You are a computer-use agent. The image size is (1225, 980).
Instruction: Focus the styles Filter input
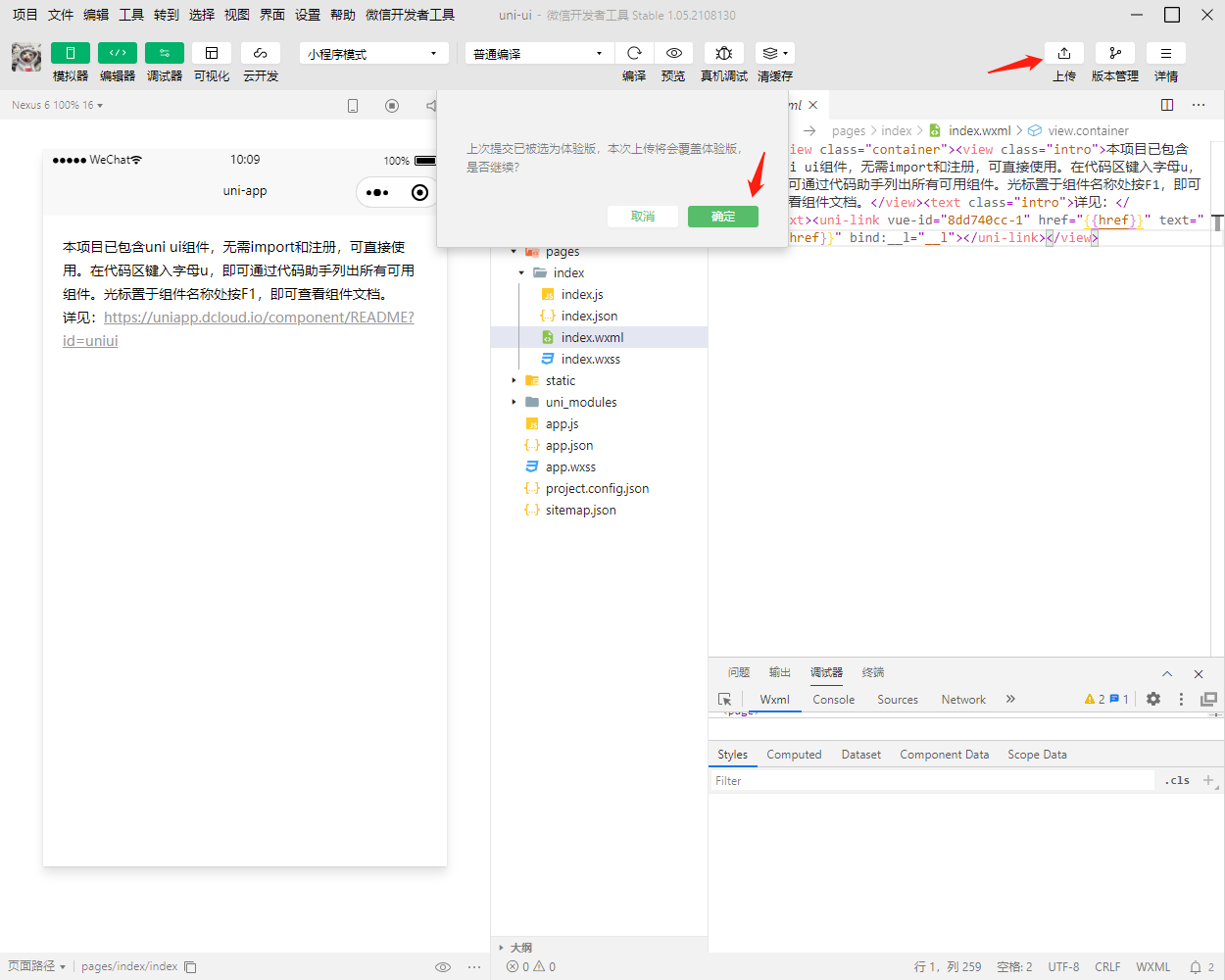tap(931, 781)
